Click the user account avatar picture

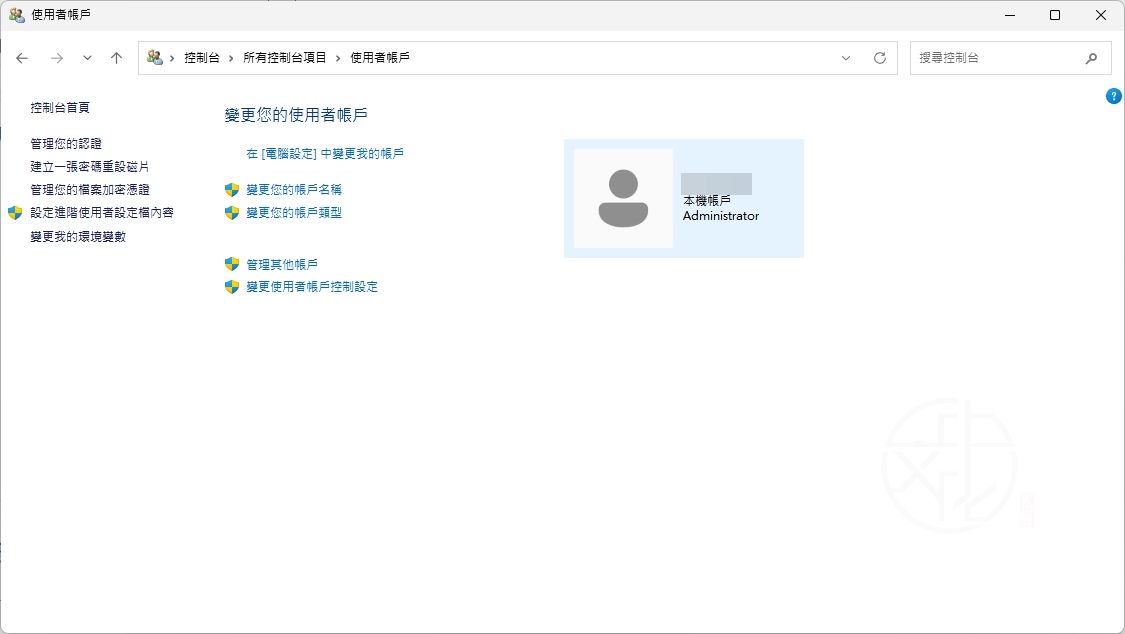(x=623, y=199)
